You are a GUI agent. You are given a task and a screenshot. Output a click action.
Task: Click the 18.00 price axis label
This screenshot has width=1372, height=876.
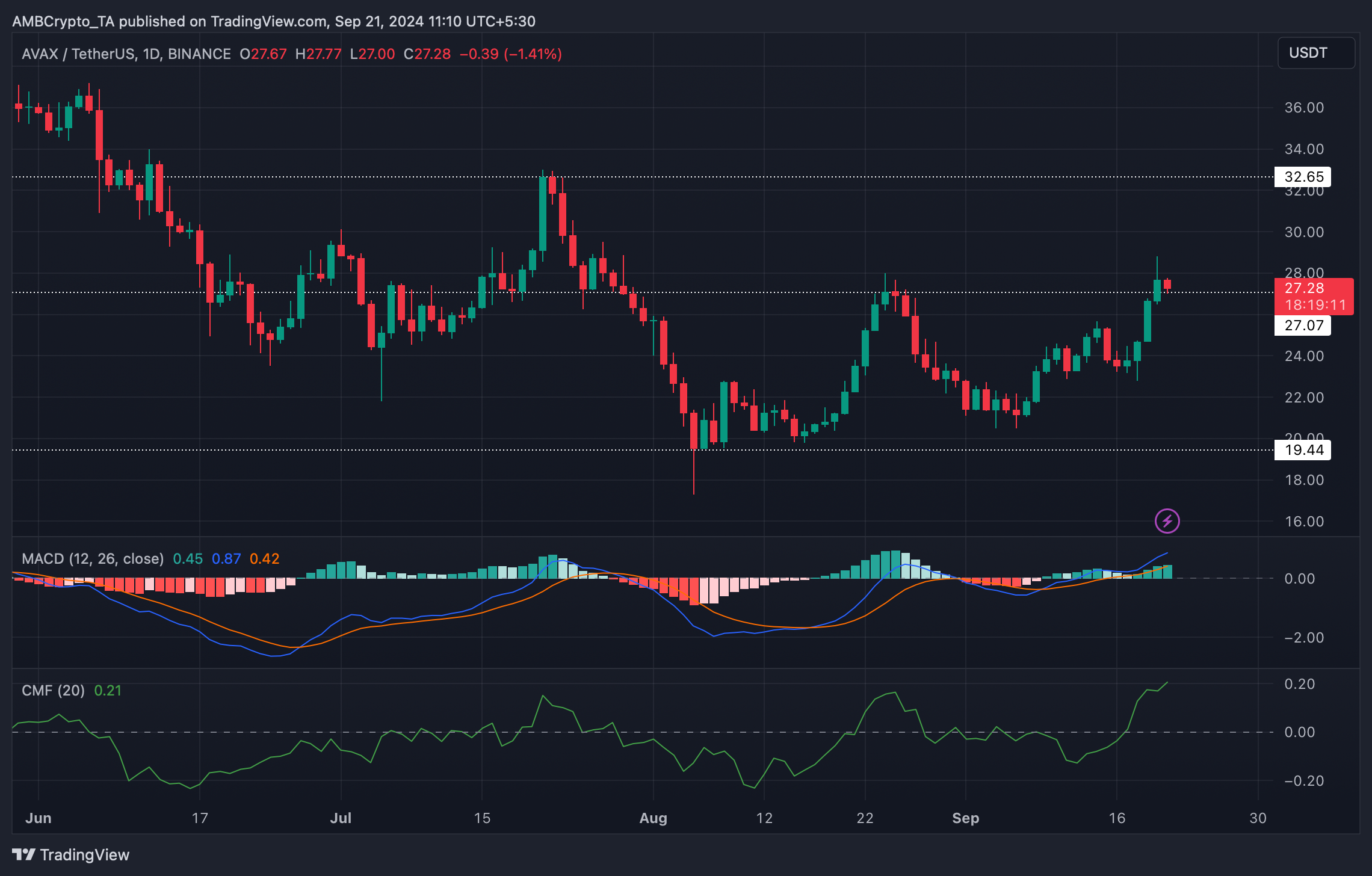click(1304, 480)
